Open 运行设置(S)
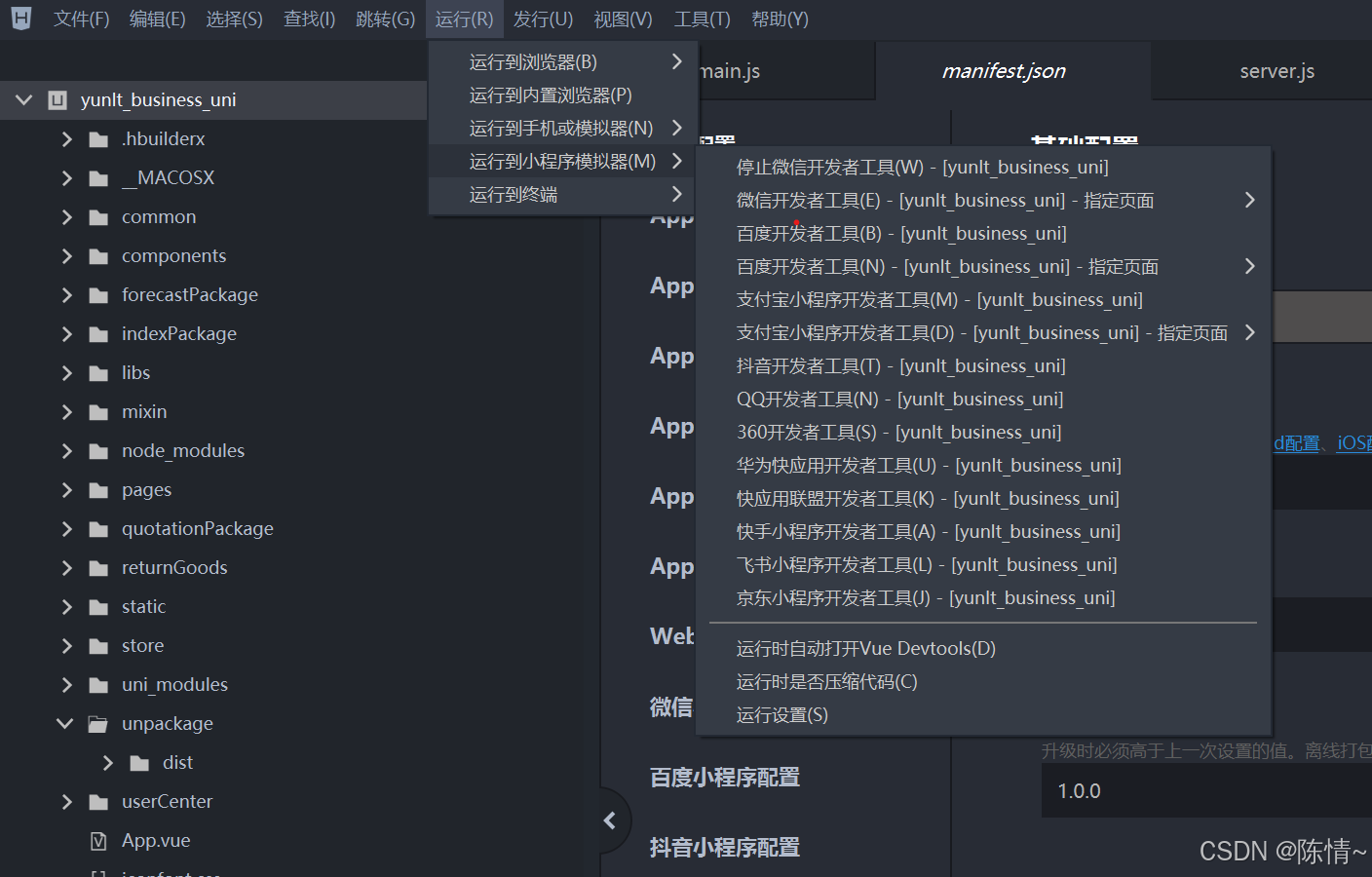This screenshot has height=877, width=1372. click(984, 715)
